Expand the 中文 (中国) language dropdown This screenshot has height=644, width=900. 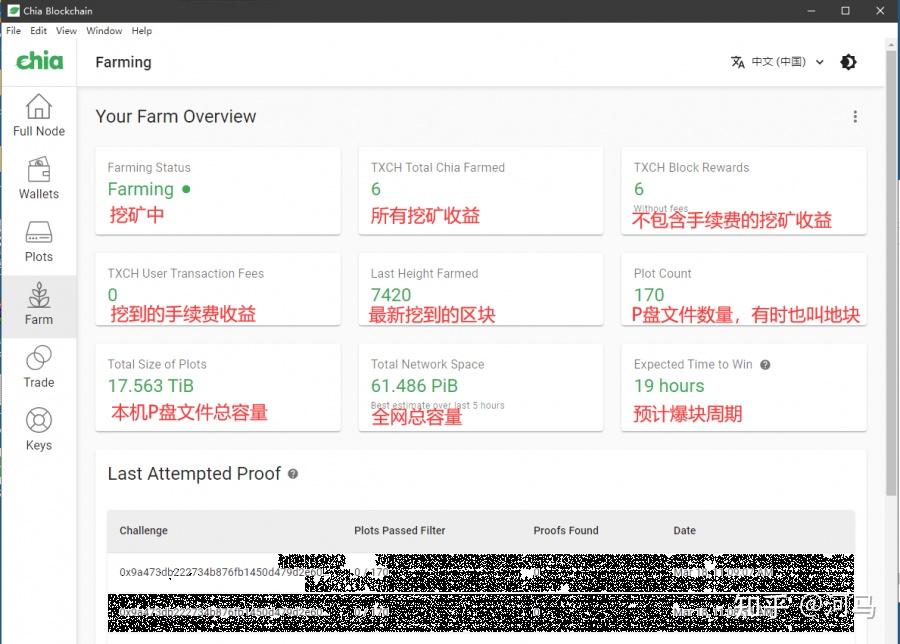[778, 62]
